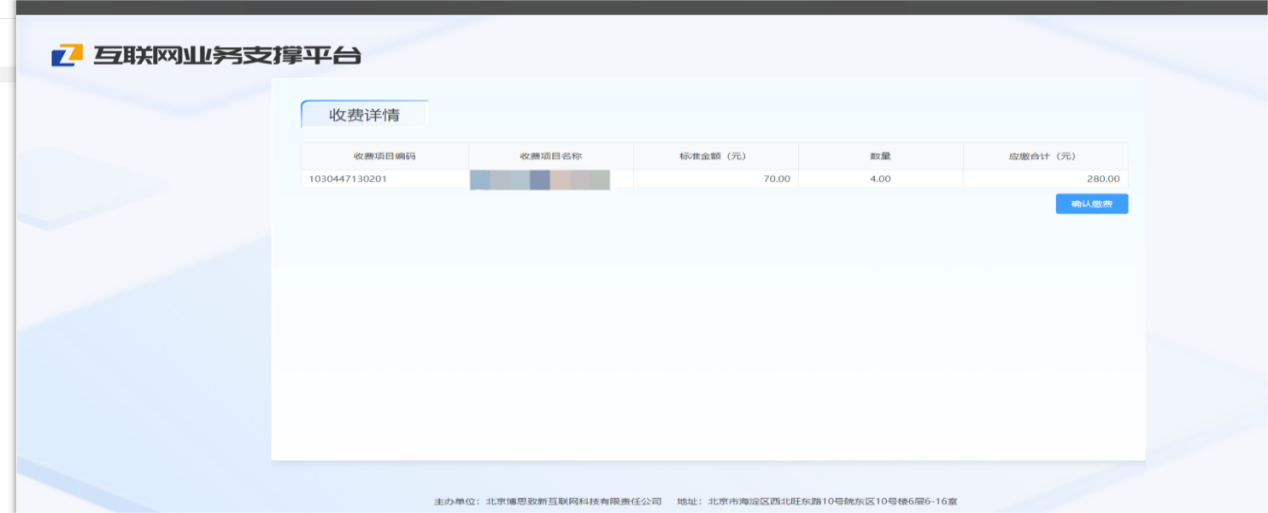Click the 互联网业务支撑平台 title text
The width and height of the screenshot is (1268, 513).
click(227, 55)
